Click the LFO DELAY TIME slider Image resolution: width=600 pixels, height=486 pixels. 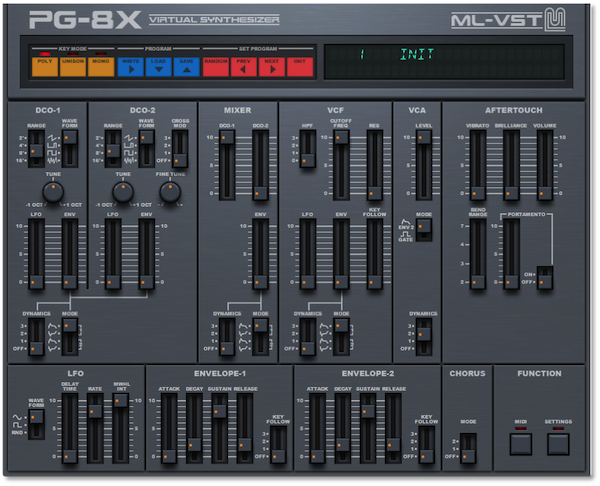point(70,429)
